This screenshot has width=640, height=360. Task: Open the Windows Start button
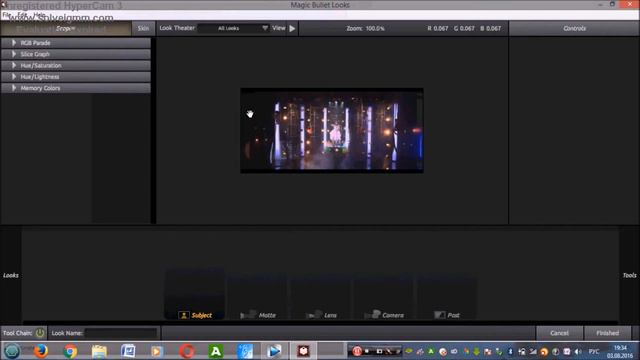[12, 351]
